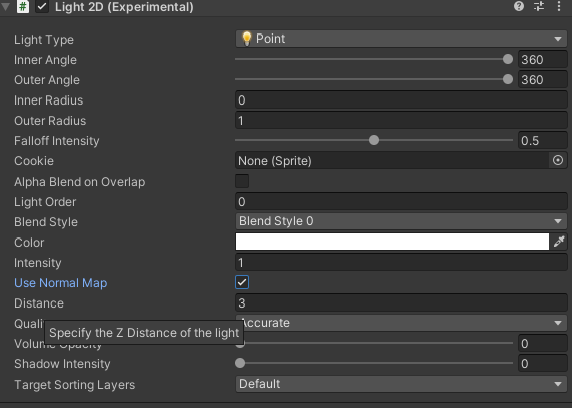Click the Distance value field
This screenshot has width=572, height=408.
click(401, 303)
